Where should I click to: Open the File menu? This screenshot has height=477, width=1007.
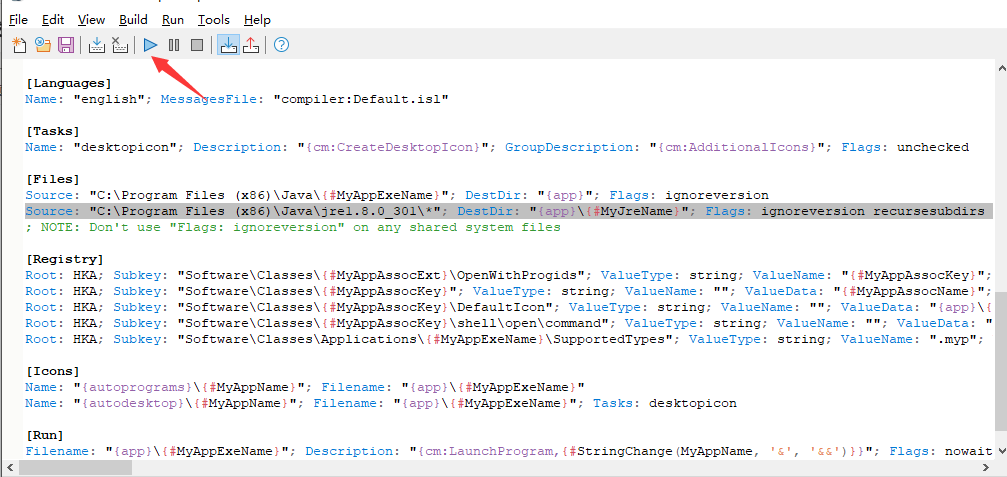tap(18, 20)
